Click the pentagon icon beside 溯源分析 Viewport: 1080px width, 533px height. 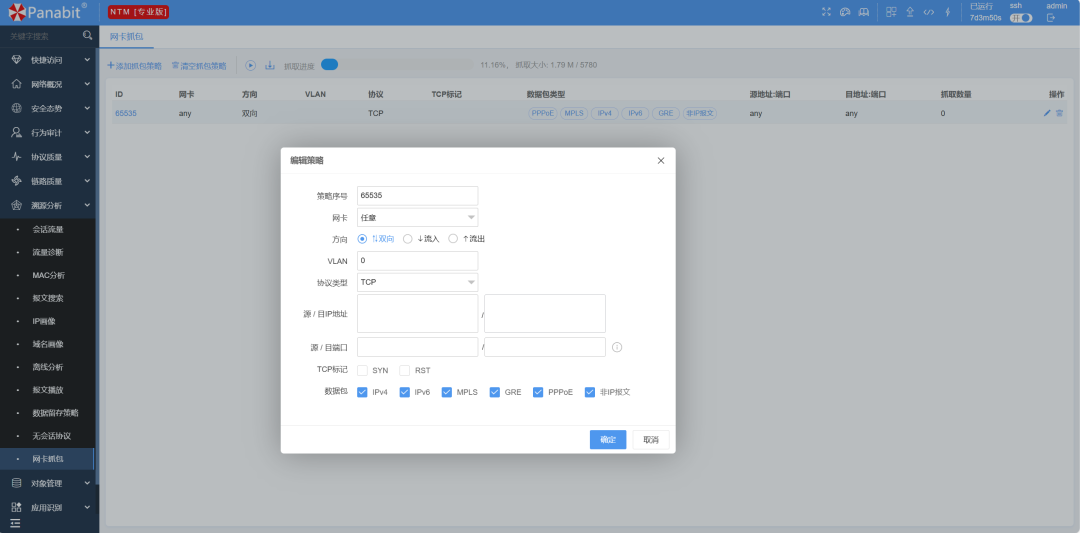click(17, 205)
